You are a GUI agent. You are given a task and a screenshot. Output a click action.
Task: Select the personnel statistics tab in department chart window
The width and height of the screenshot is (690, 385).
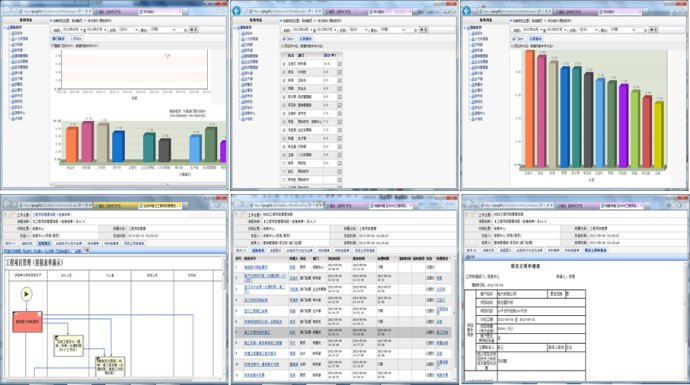76,39
